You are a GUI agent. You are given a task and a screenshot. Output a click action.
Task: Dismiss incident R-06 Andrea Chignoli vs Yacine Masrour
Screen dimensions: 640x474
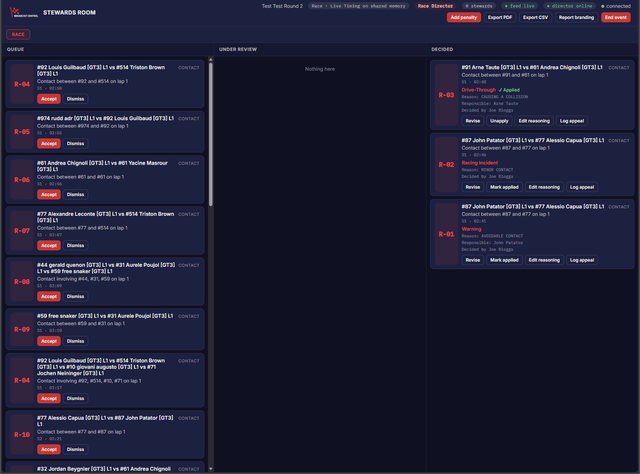point(76,194)
